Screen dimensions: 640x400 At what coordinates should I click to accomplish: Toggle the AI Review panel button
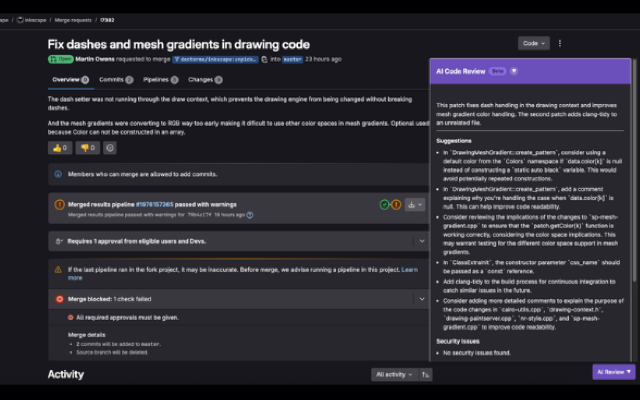click(613, 371)
